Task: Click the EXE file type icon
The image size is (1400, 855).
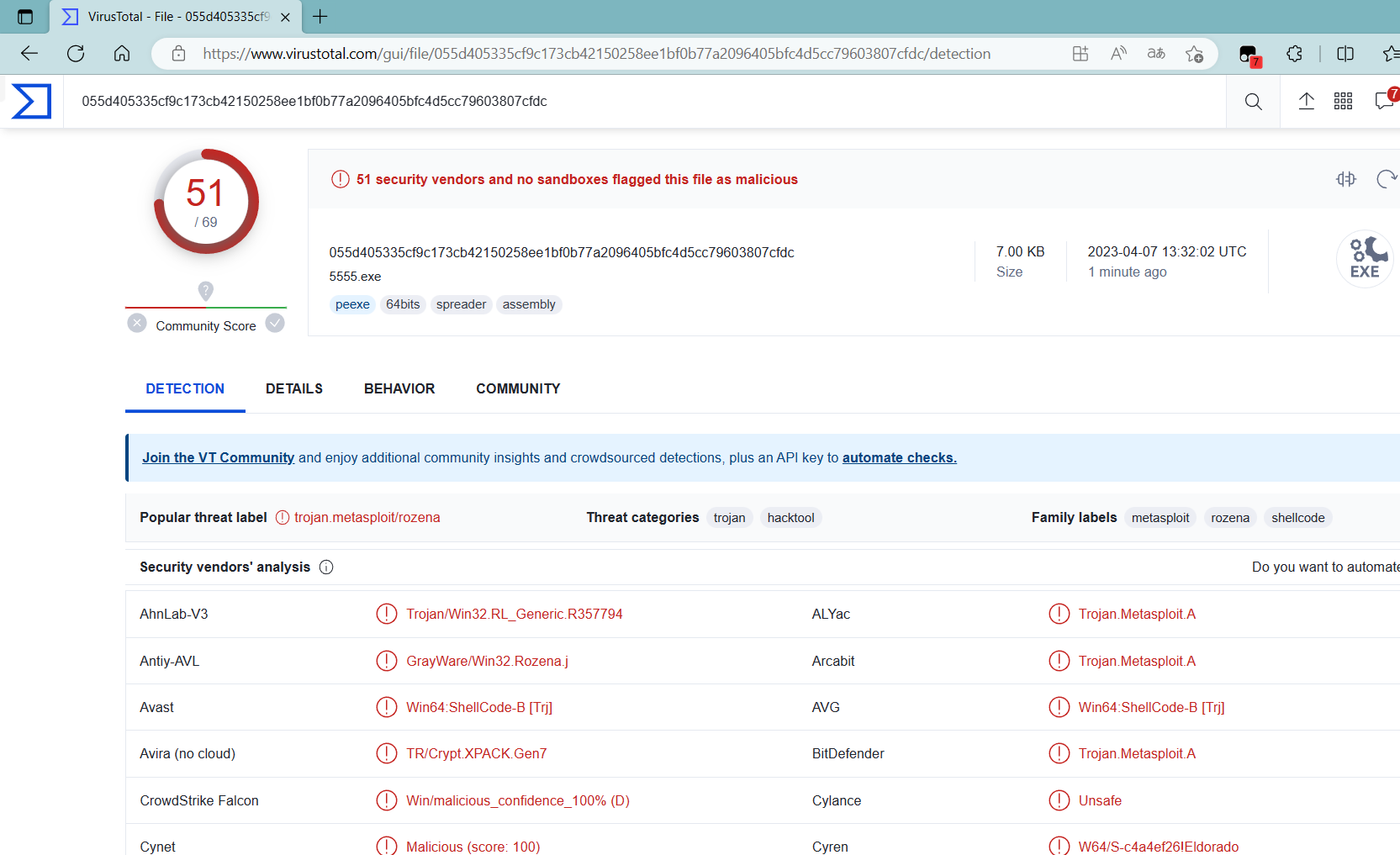Action: tap(1365, 259)
